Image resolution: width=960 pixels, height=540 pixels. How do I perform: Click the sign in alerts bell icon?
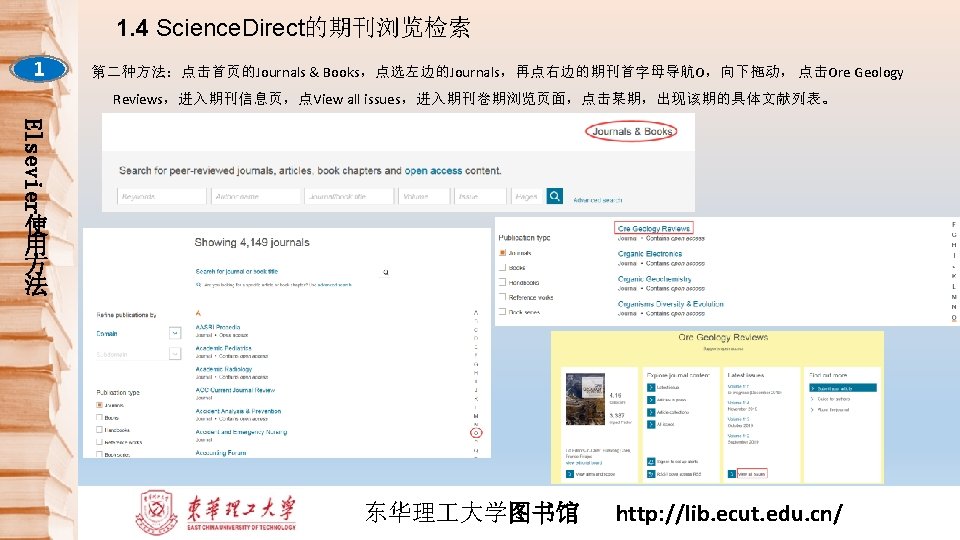651,462
